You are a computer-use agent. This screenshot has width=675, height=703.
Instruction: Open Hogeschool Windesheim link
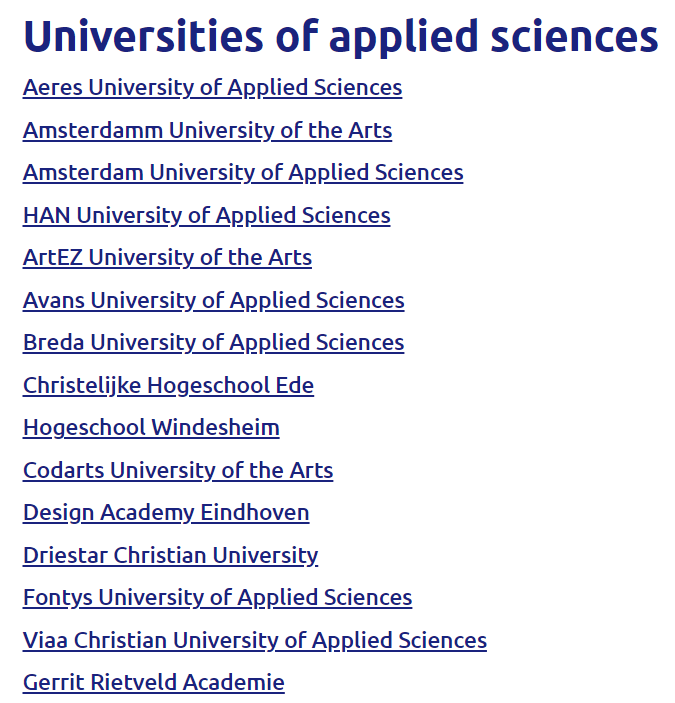click(x=151, y=428)
